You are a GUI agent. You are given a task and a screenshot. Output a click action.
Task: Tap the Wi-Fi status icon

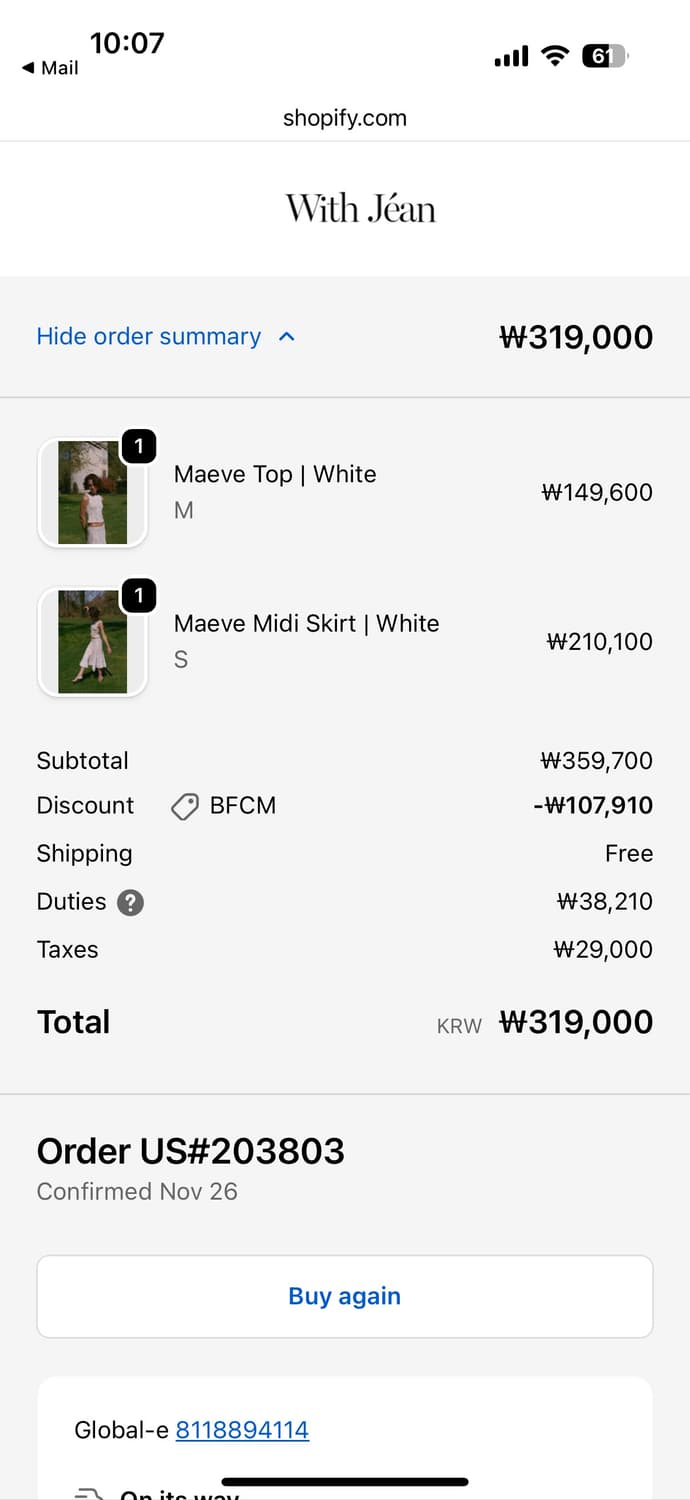[x=554, y=57]
